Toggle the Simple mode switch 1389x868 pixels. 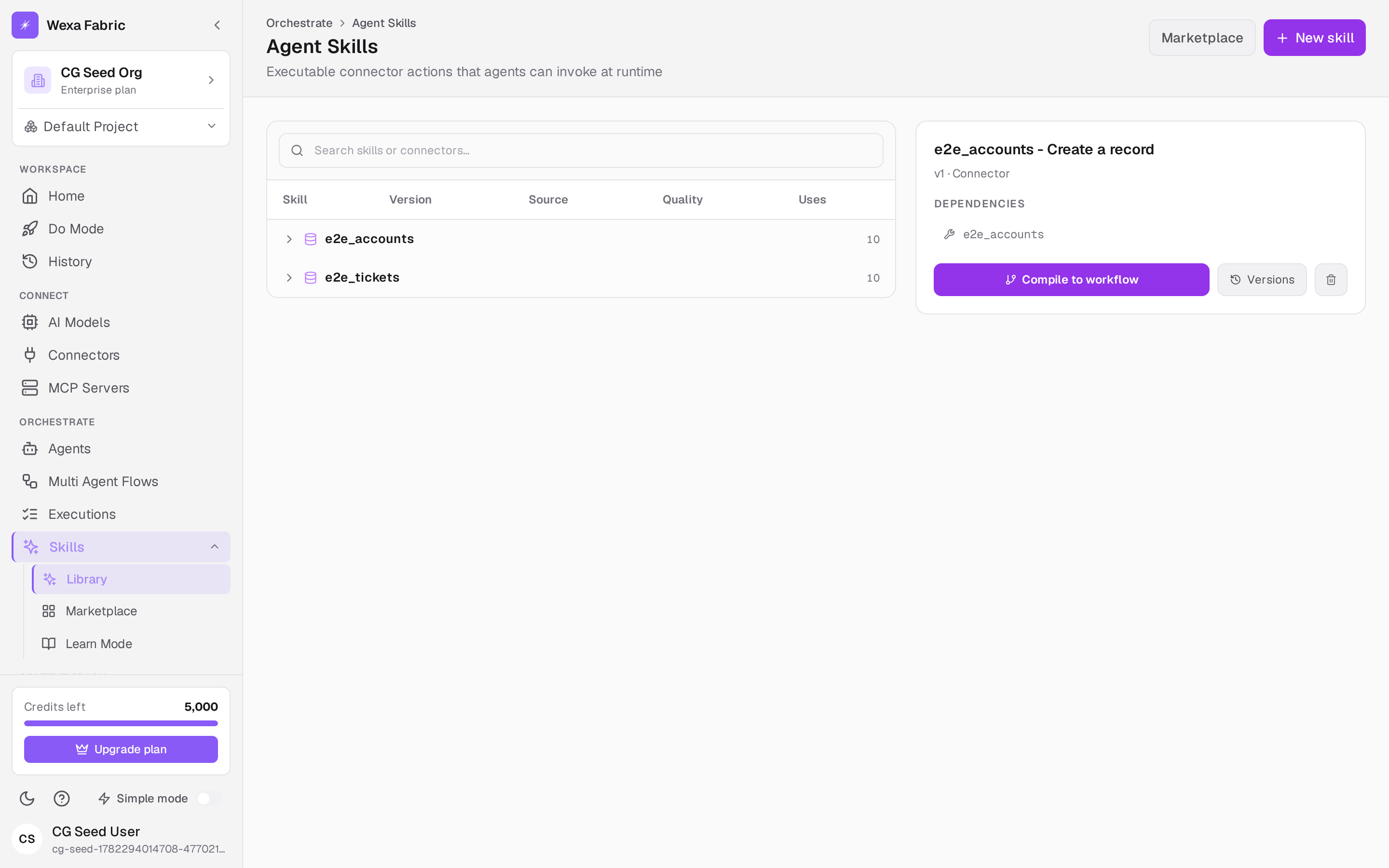[x=209, y=799]
